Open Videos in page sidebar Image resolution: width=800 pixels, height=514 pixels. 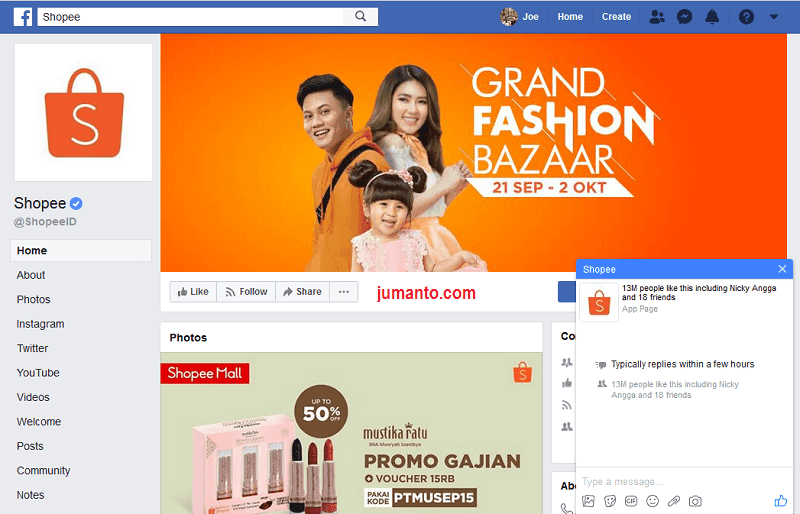point(33,397)
